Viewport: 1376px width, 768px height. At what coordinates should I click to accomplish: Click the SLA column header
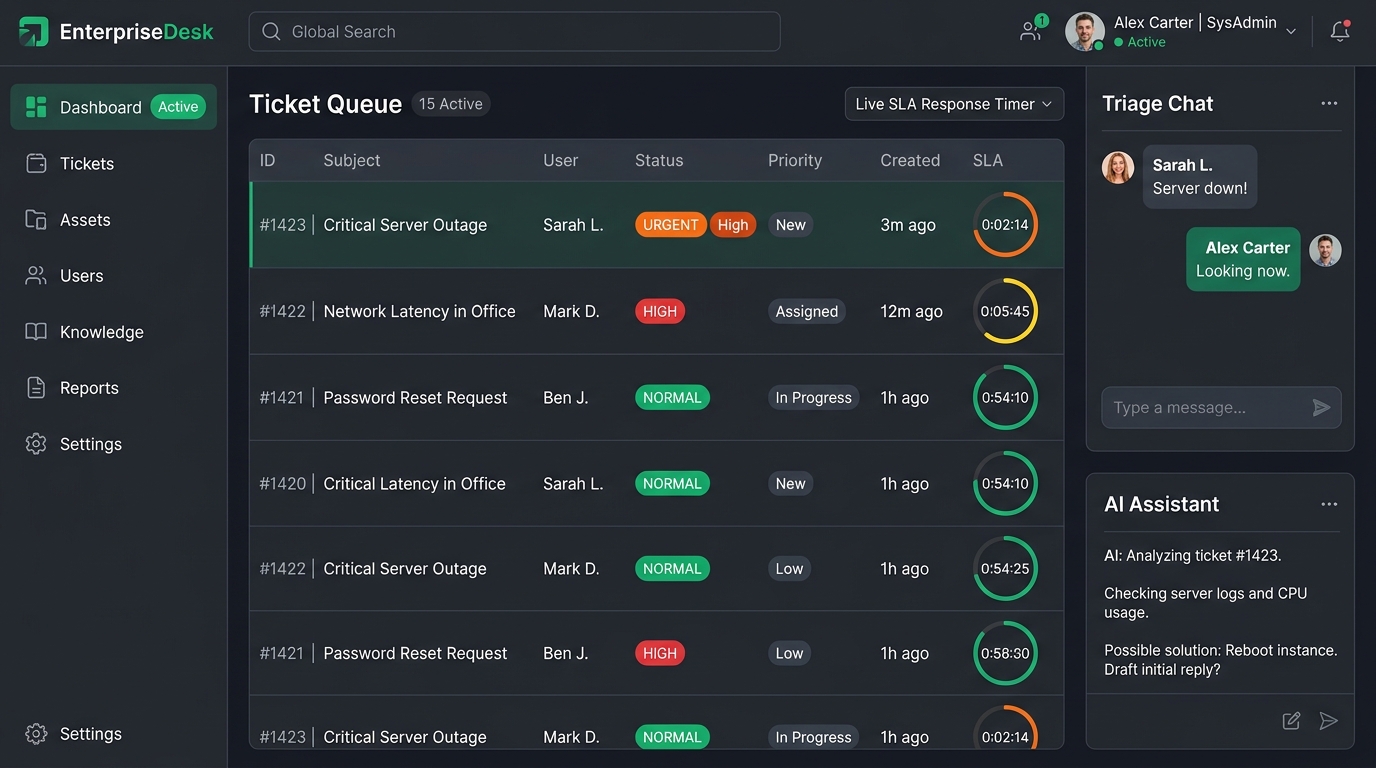(988, 160)
